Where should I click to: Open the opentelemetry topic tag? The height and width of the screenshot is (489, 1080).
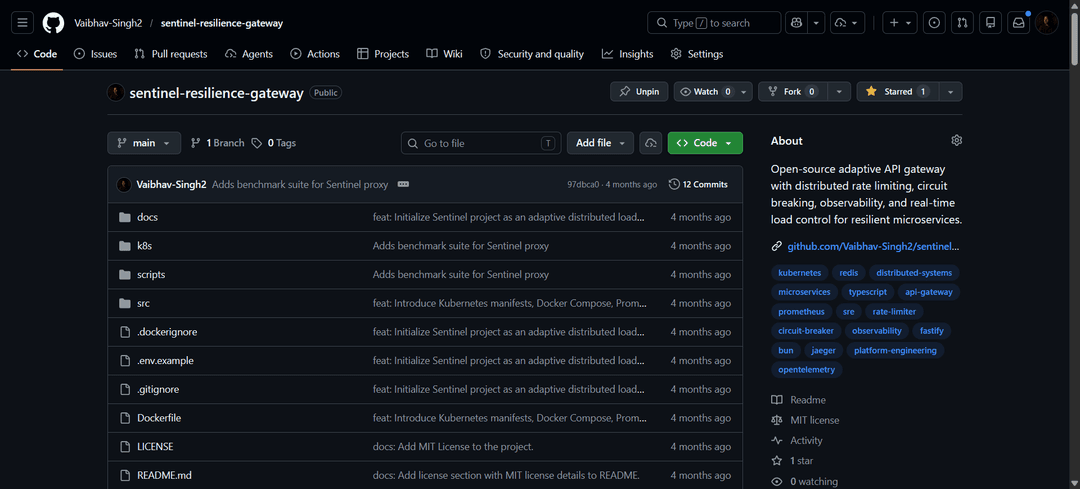[807, 370]
